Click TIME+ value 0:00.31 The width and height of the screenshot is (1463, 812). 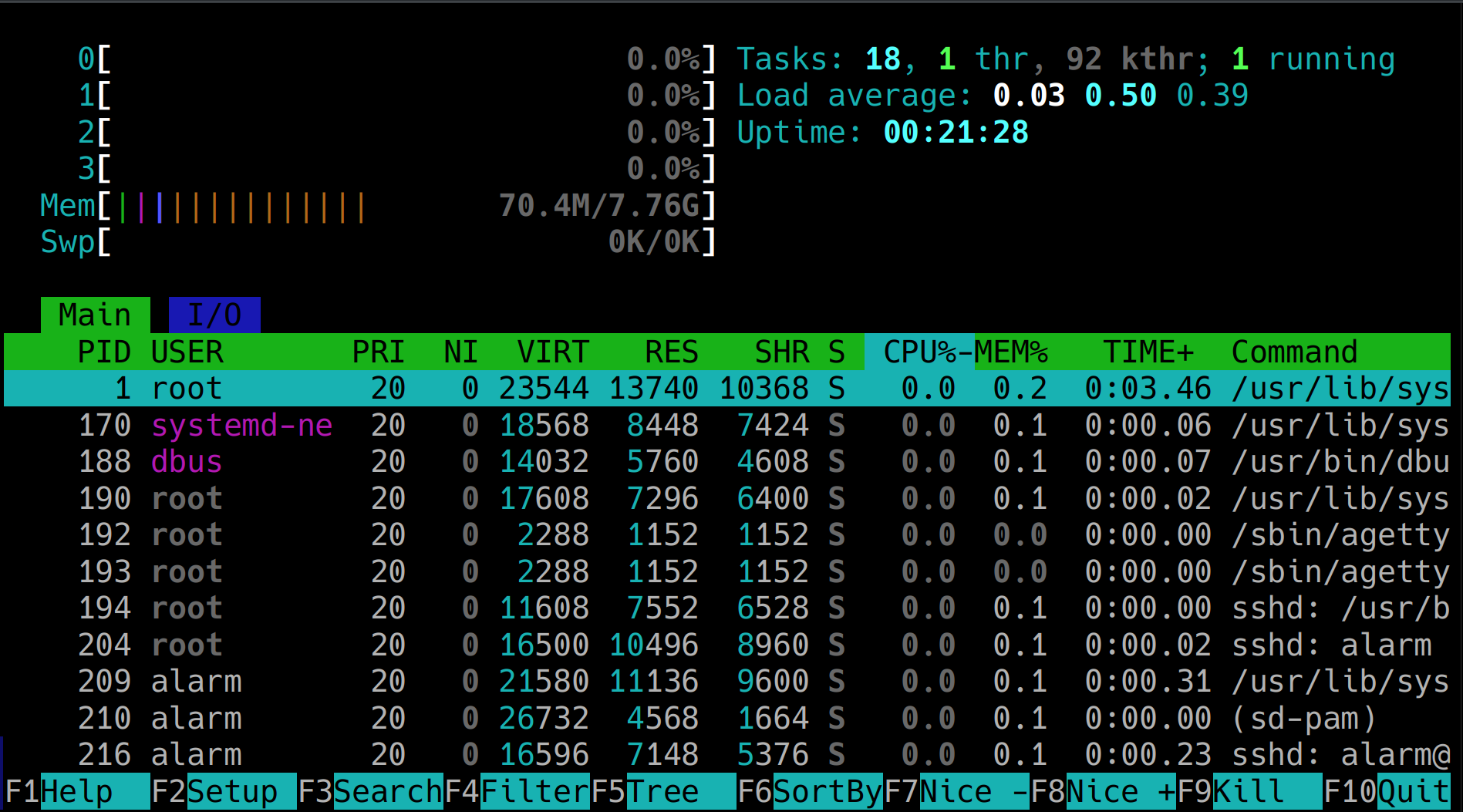(1148, 681)
